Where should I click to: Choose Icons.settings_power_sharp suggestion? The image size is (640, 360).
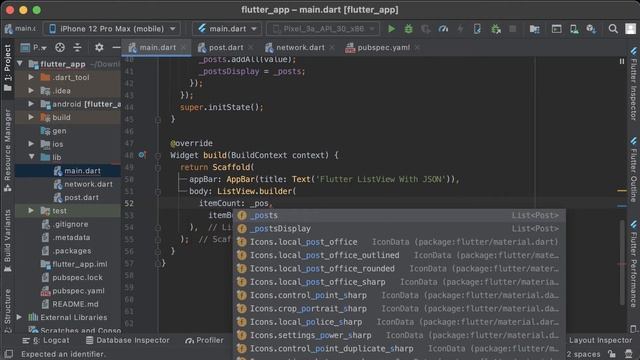click(399, 335)
